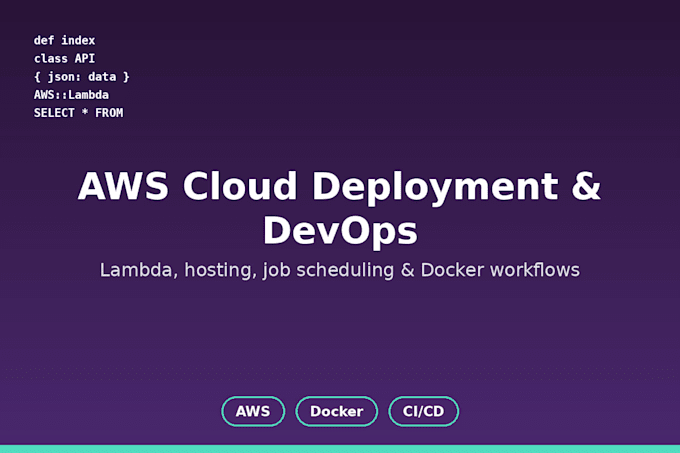Viewport: 680px width, 453px height.
Task: Click the AWS tag pill
Action: [253, 411]
